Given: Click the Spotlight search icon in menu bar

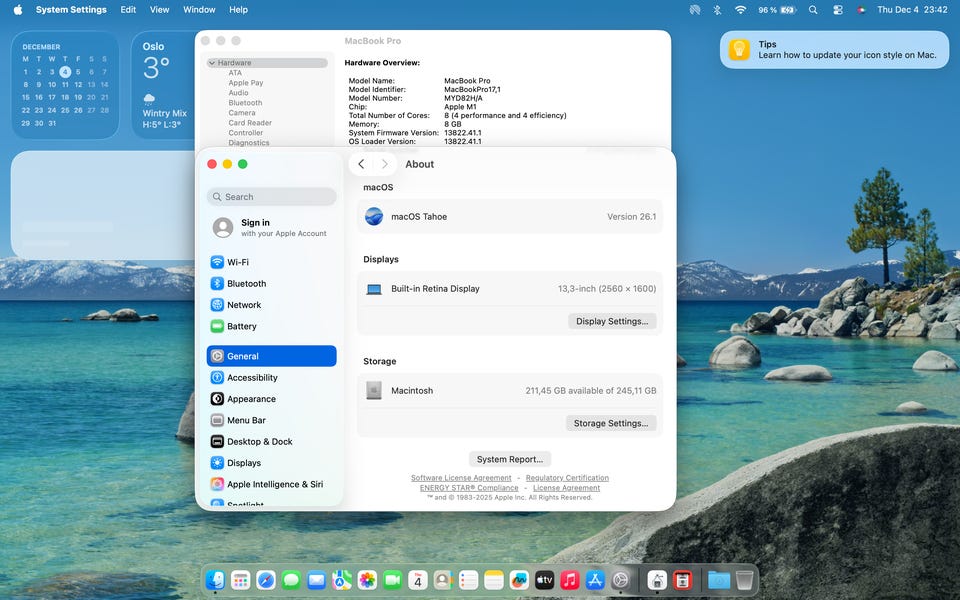Looking at the screenshot, I should click(813, 10).
